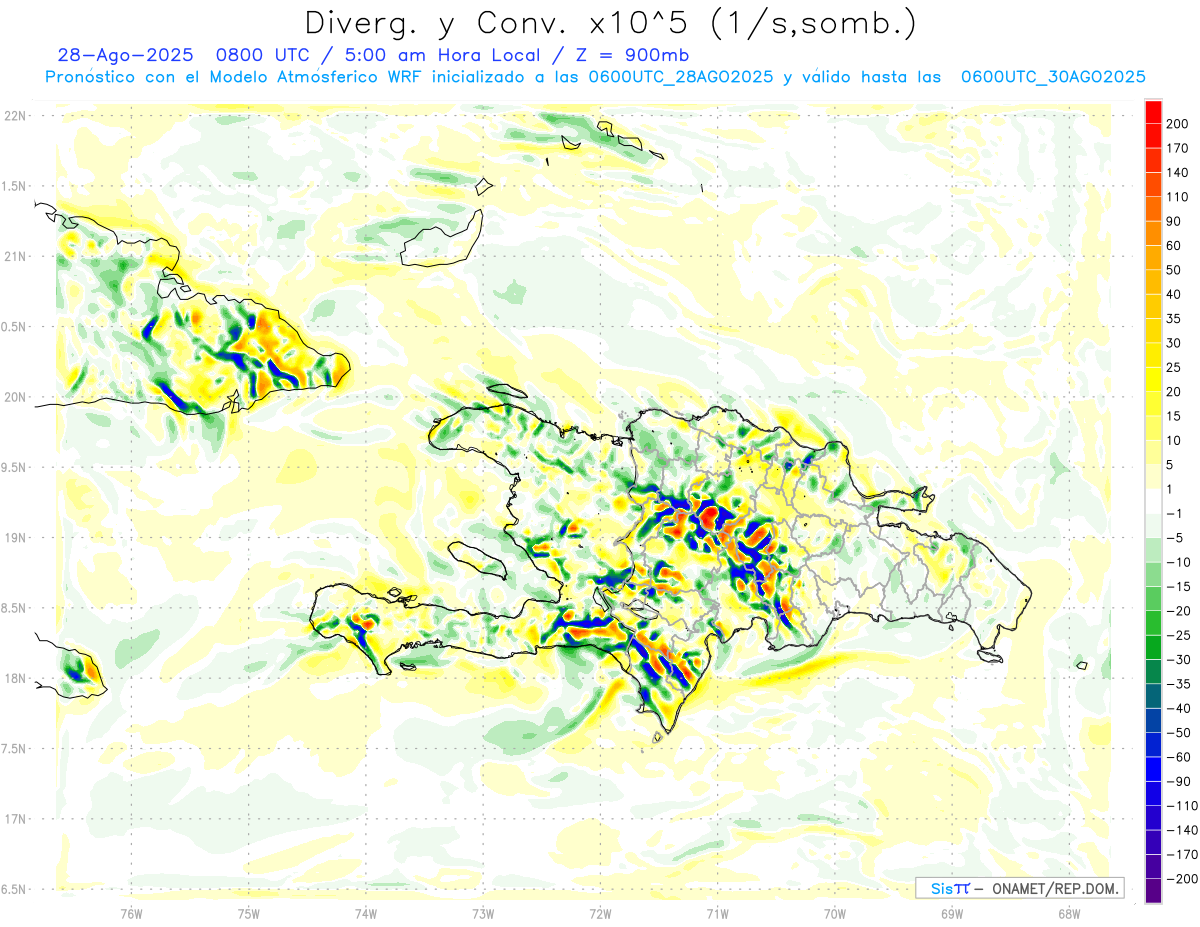Click the longitude label "75W"
This screenshot has height=927, width=1200.
point(248,913)
